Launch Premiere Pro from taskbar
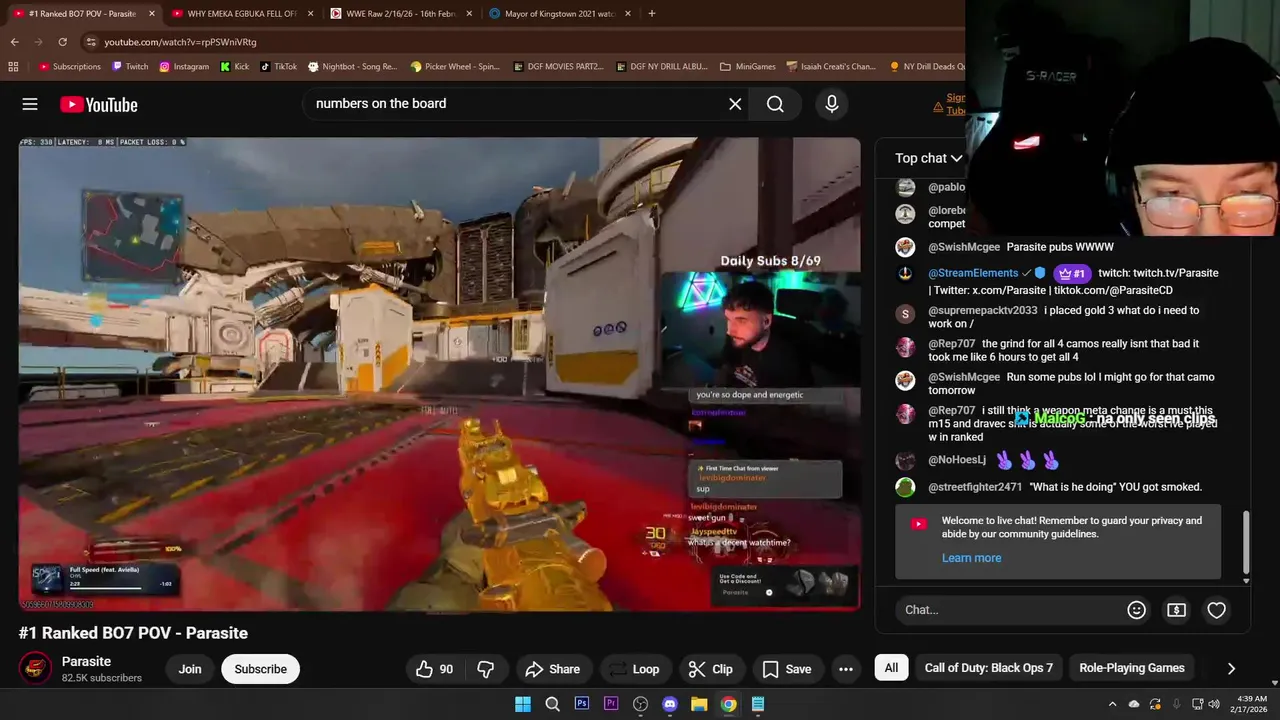This screenshot has height=720, width=1280. pos(611,704)
